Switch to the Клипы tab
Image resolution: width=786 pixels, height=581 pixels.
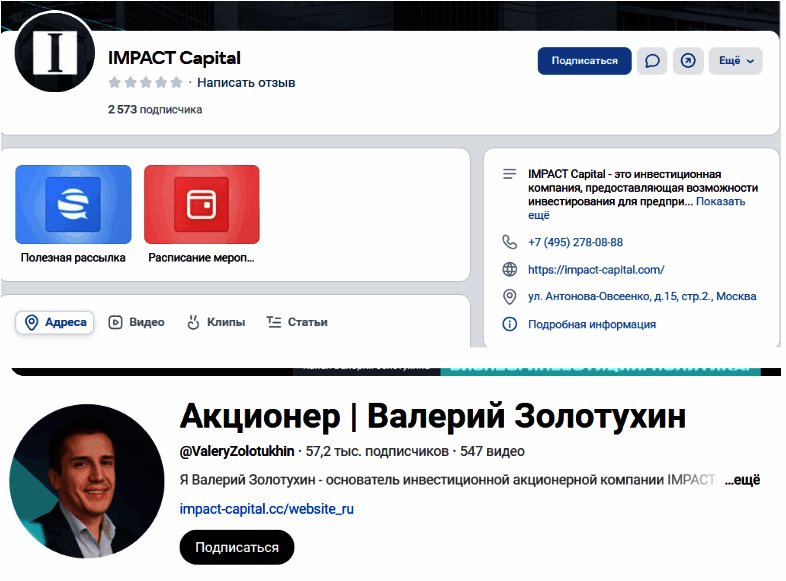(216, 322)
